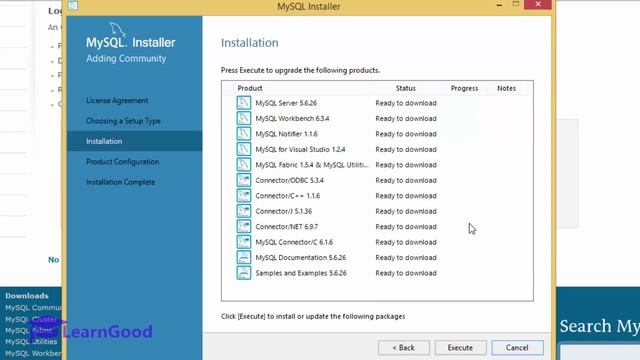The height and width of the screenshot is (360, 640).
Task: Click Samples and Examples' Ready to download status
Action: tap(406, 273)
